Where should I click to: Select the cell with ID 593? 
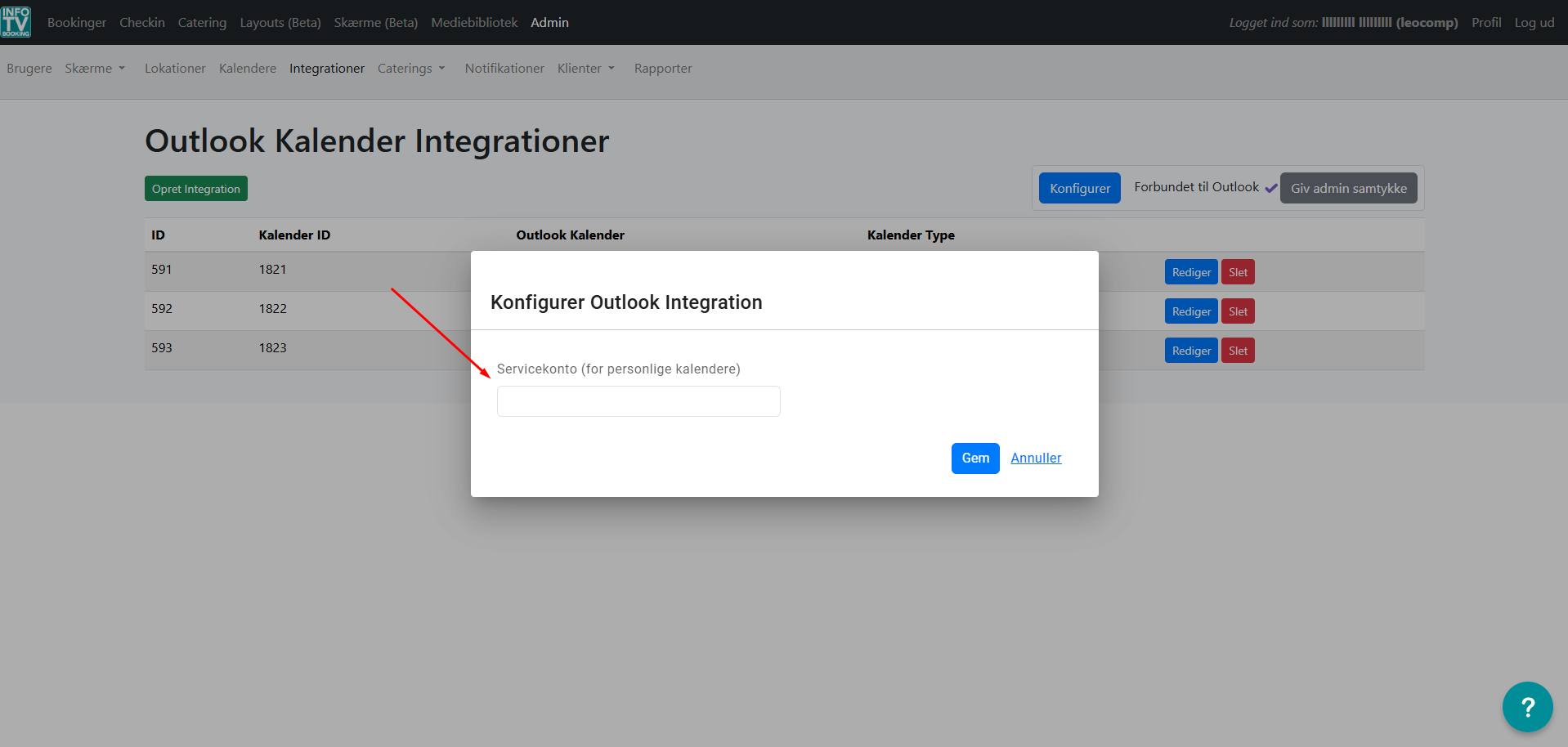(x=162, y=348)
